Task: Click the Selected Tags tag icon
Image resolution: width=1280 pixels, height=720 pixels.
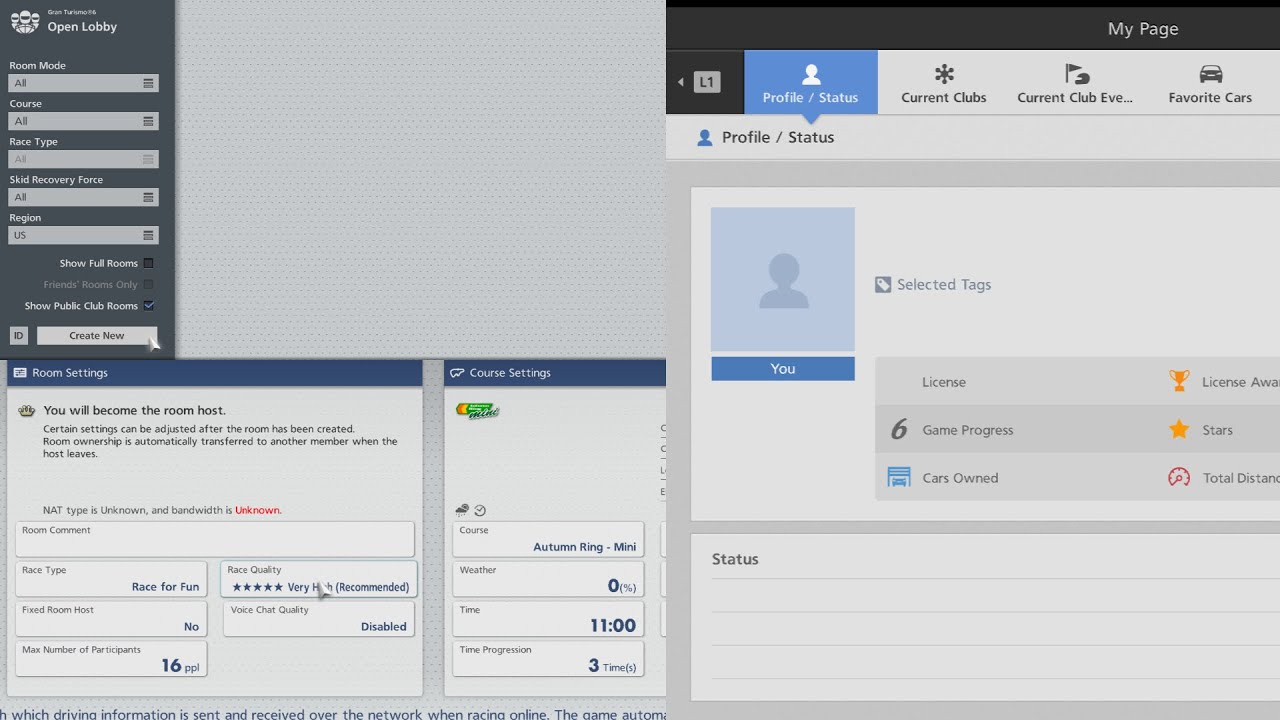Action: (883, 285)
